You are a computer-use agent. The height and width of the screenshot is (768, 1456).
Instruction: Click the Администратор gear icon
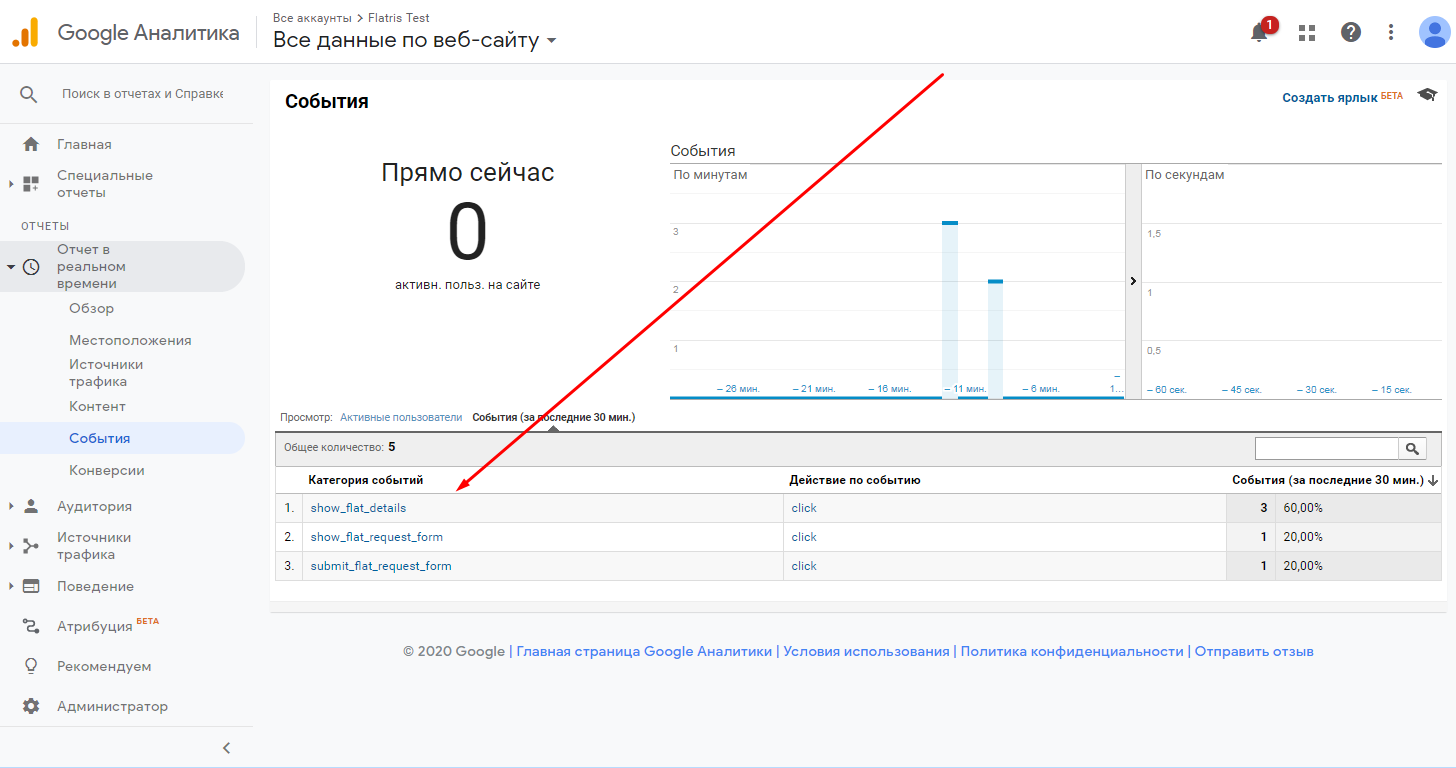[31, 706]
